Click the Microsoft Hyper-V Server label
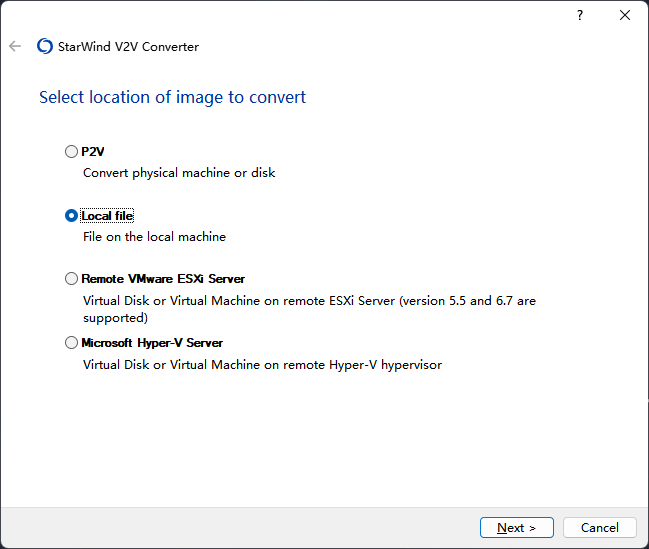649x549 pixels. pyautogui.click(x=152, y=343)
